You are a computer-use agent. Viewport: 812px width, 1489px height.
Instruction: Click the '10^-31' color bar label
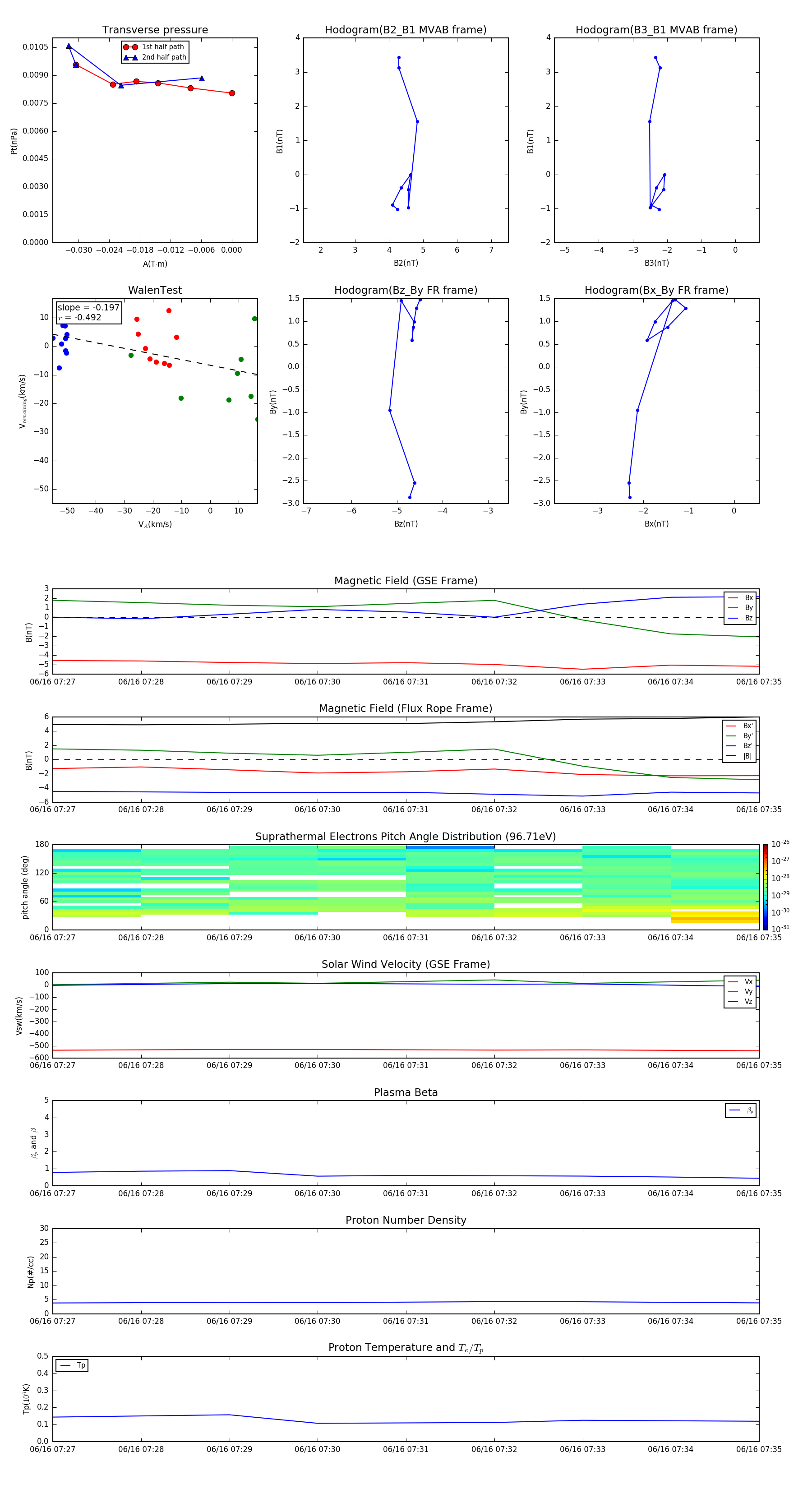pos(780,929)
